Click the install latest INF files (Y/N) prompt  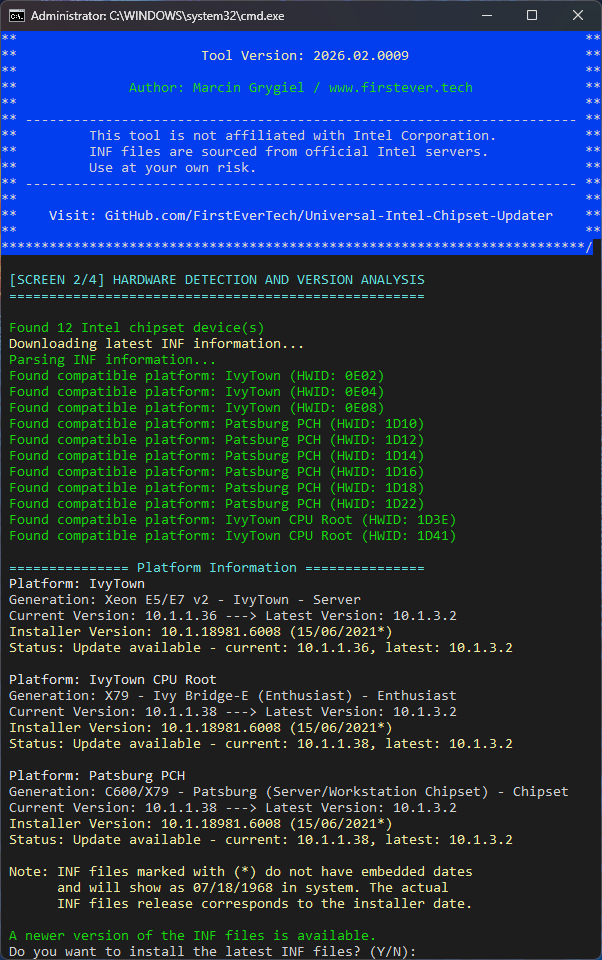(x=212, y=951)
